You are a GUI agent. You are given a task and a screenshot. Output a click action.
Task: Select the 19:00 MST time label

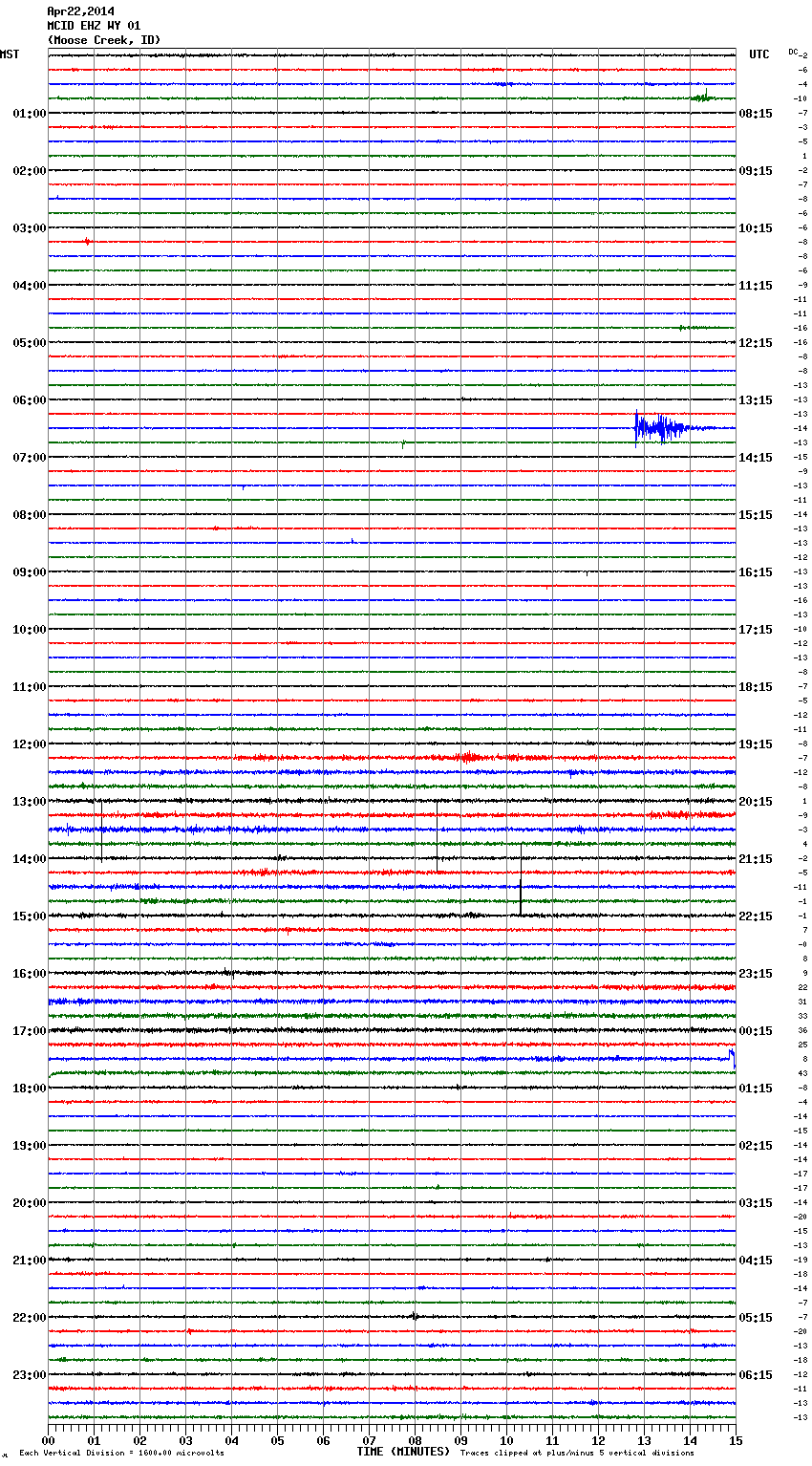[x=30, y=1146]
